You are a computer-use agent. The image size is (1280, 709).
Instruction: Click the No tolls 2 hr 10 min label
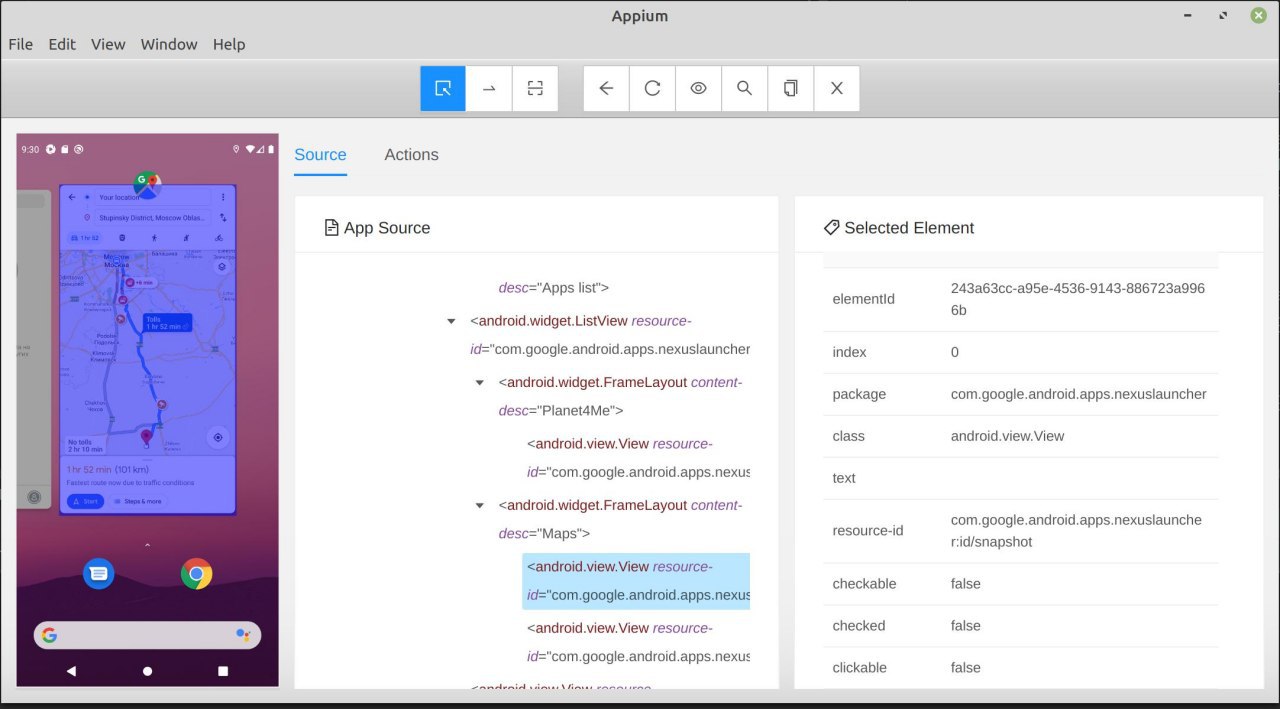[87, 445]
